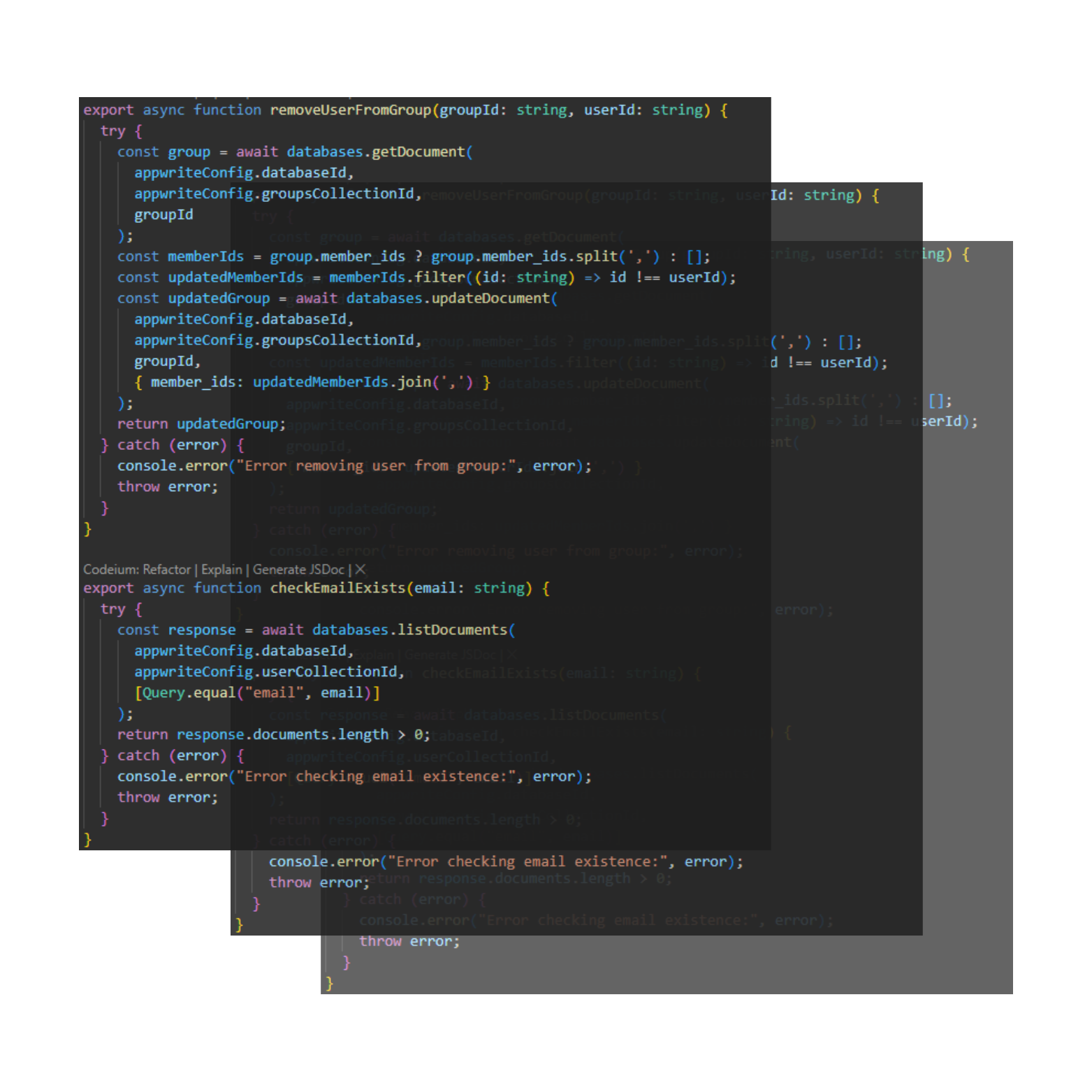The image size is (1092, 1092).
Task: Dismiss the Codeium code lens with X
Action: (361, 569)
